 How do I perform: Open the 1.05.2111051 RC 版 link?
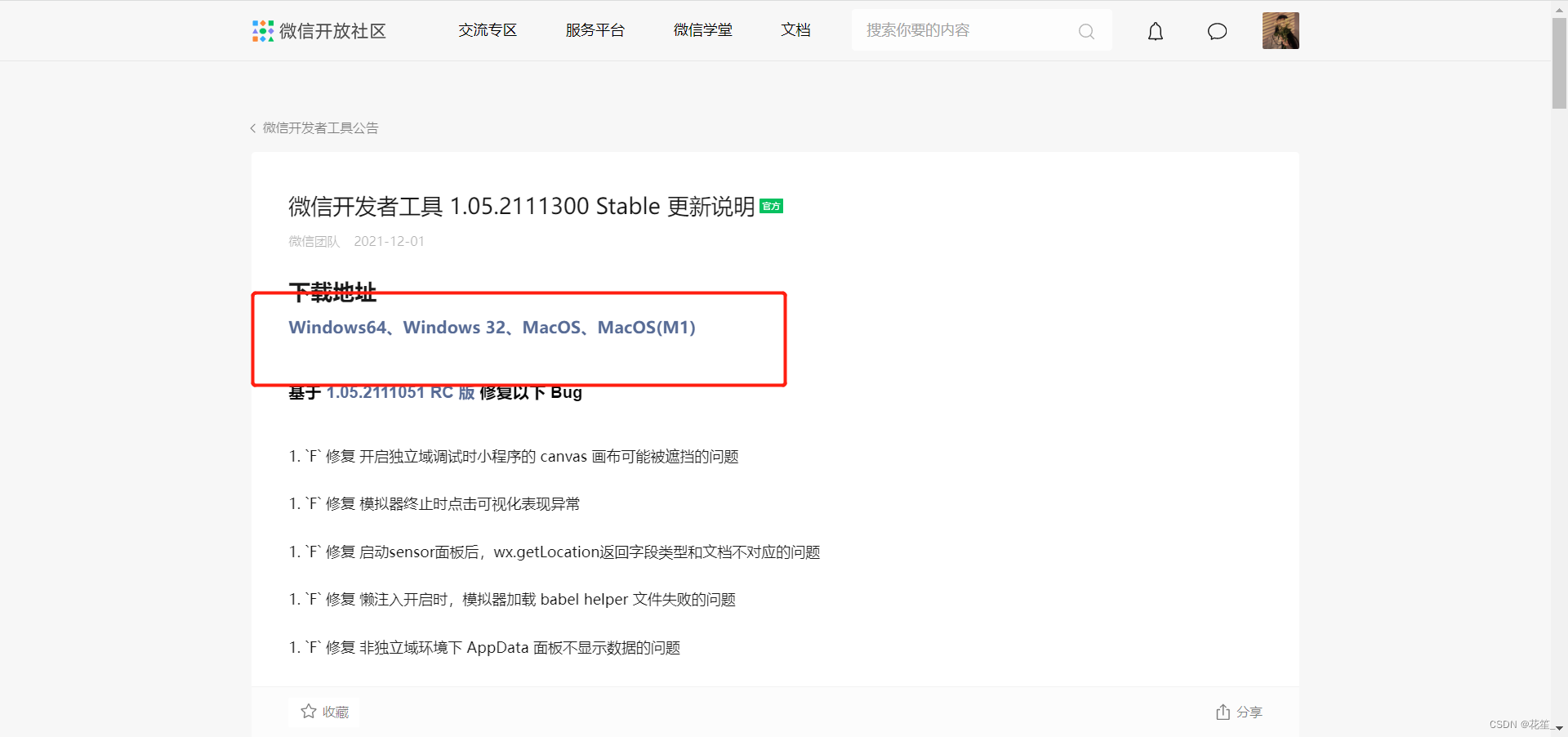400,393
